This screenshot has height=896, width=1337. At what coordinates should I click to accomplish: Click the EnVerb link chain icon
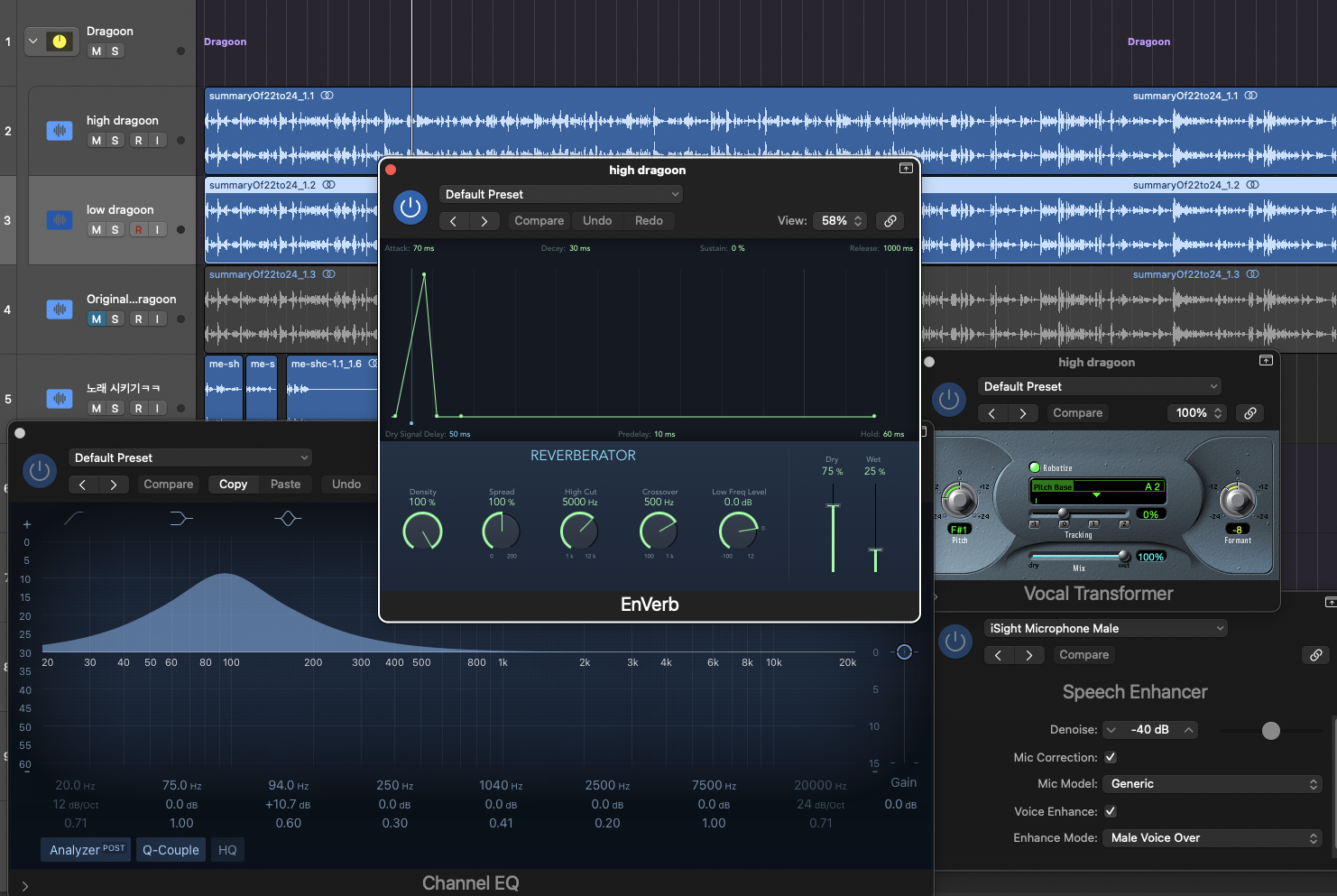pyautogui.click(x=890, y=221)
